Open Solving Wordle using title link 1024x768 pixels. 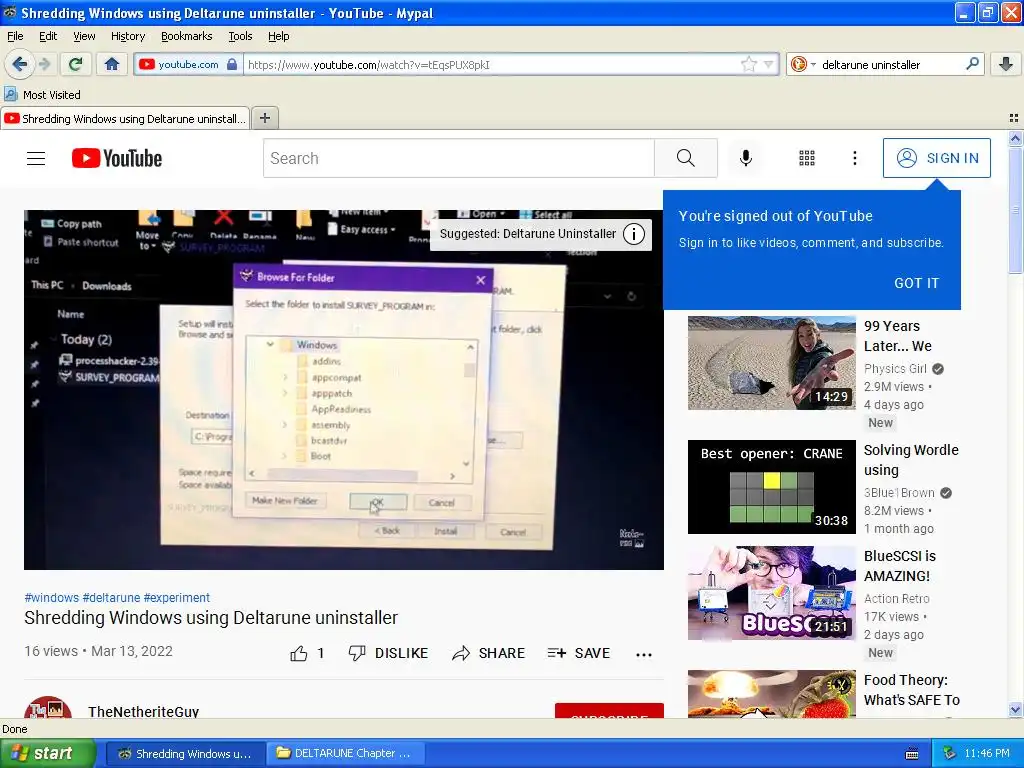(x=911, y=460)
